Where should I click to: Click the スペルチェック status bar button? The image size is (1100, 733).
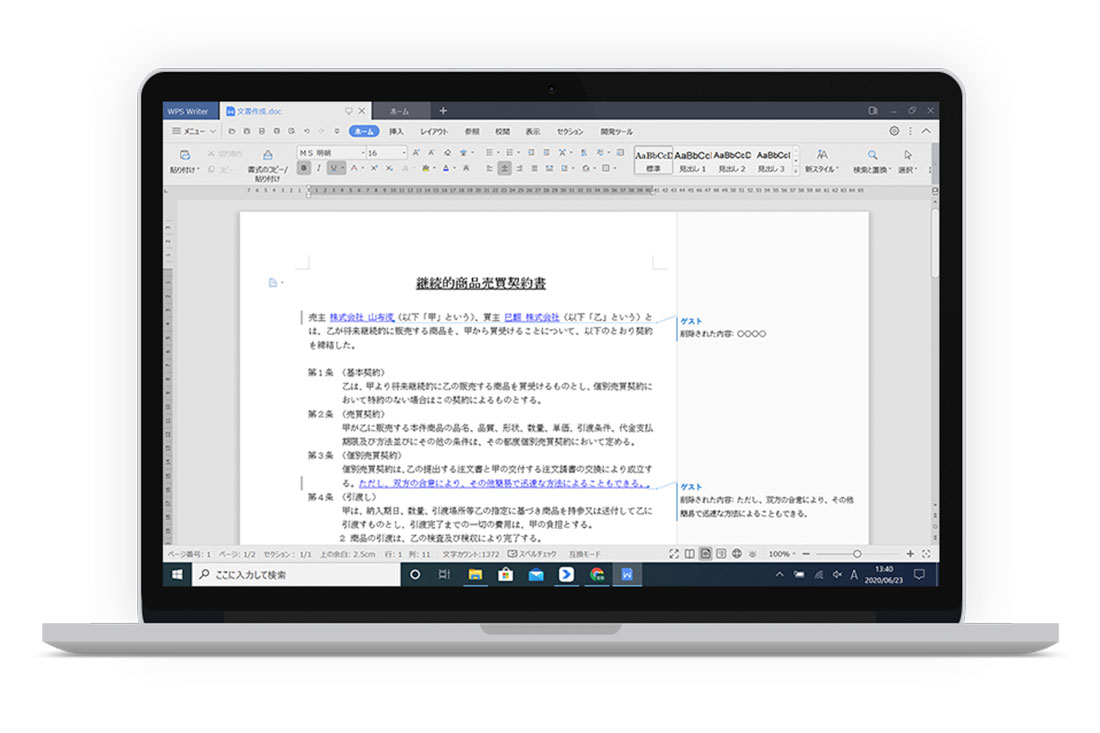[532, 554]
